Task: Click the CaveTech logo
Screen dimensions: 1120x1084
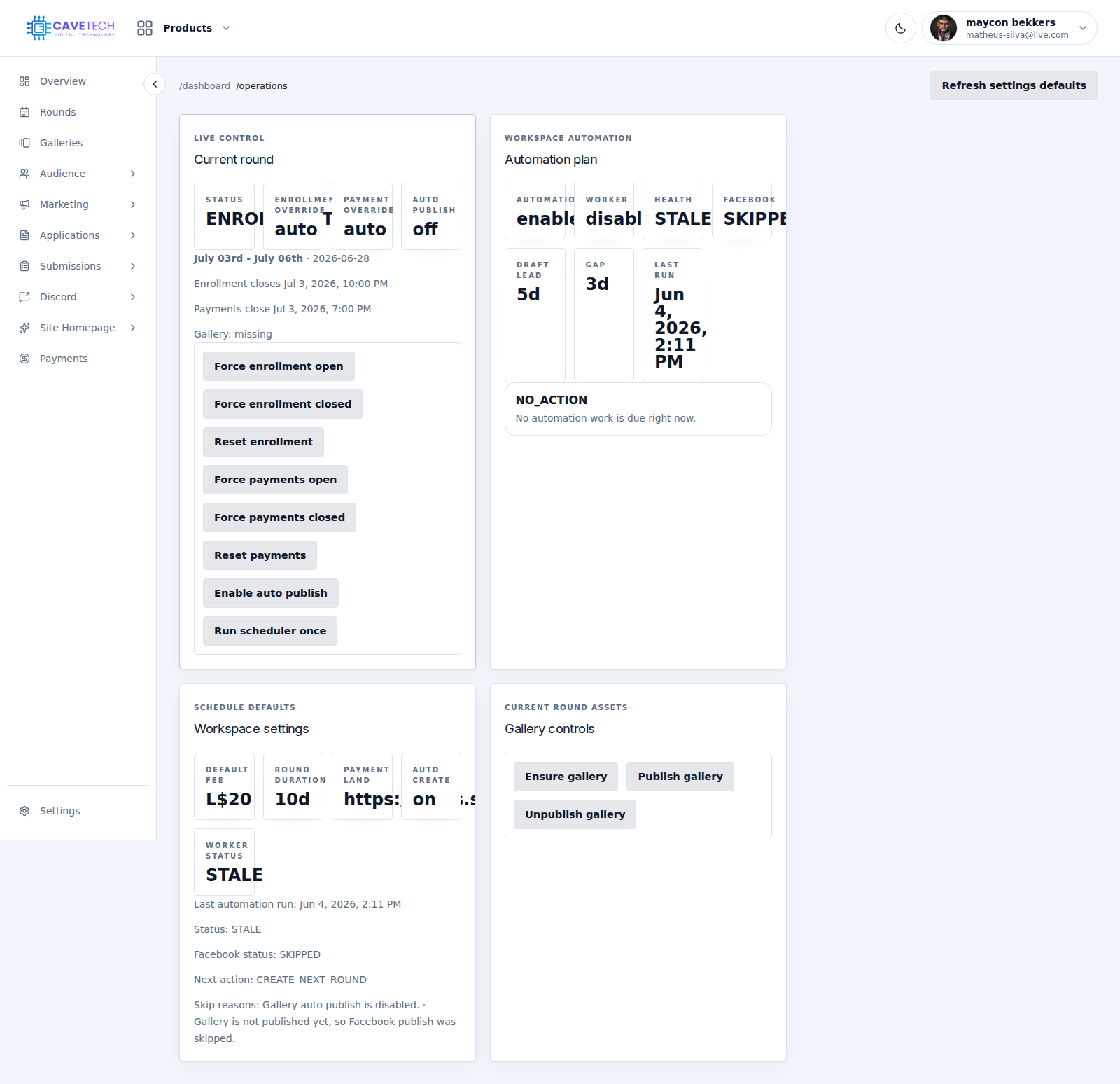Action: coord(71,28)
